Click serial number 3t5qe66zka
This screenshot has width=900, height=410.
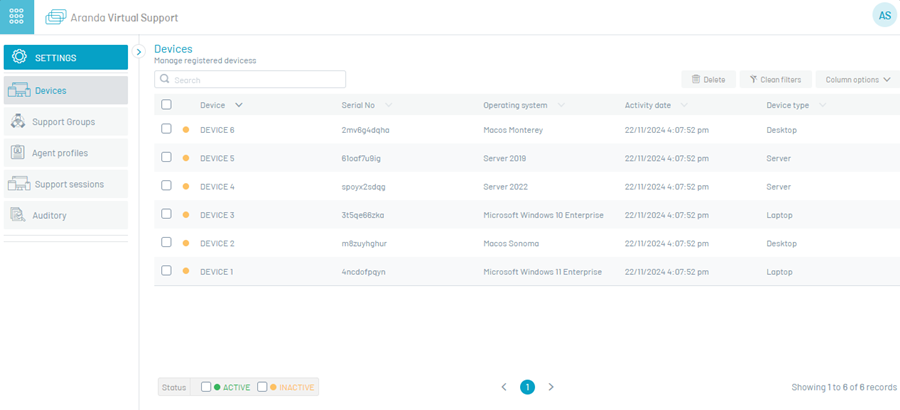tap(363, 215)
